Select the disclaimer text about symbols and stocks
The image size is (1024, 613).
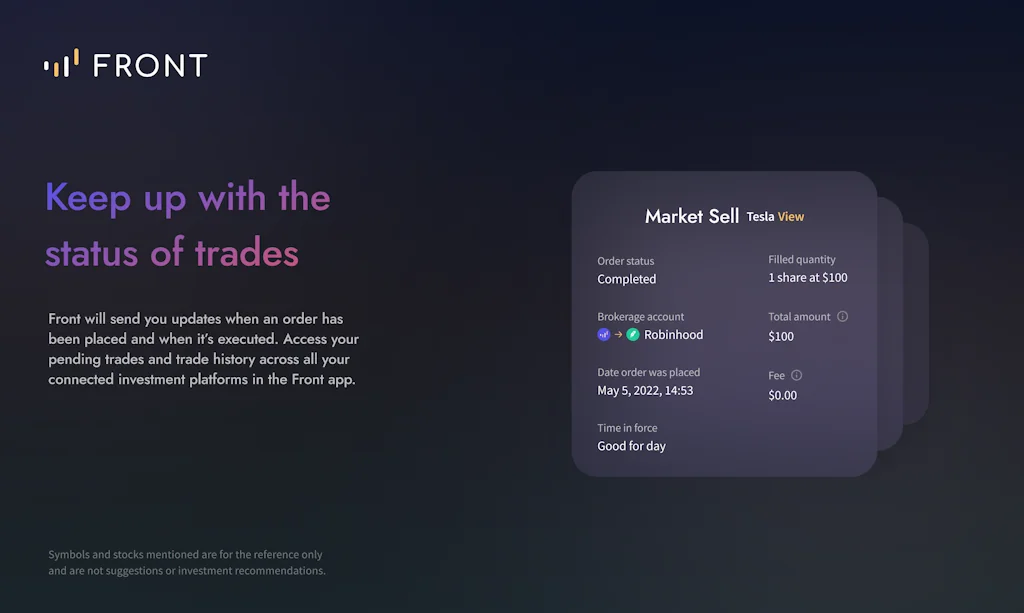coord(187,562)
